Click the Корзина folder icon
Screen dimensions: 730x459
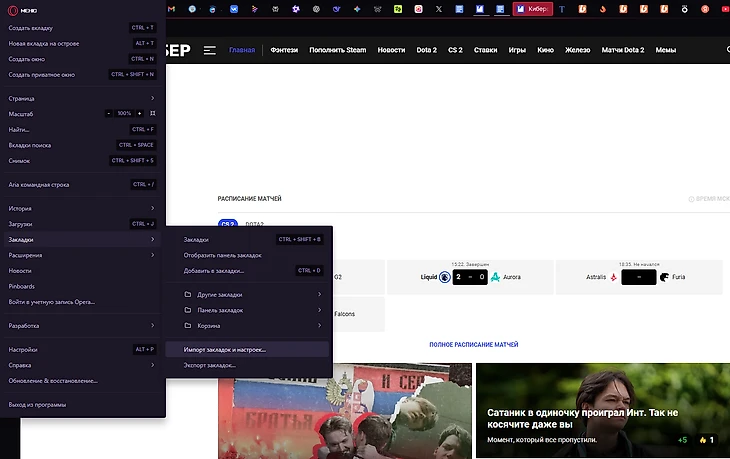coord(188,326)
